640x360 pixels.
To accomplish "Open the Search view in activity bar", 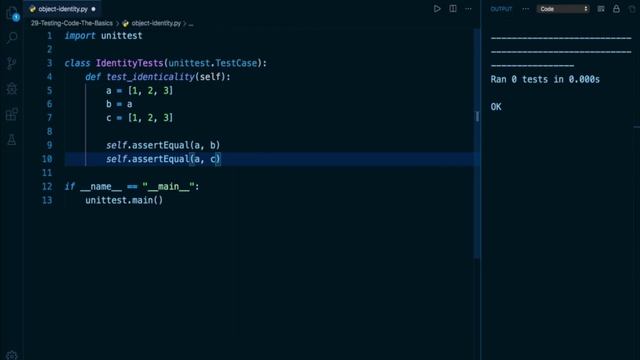I will (x=12, y=38).
